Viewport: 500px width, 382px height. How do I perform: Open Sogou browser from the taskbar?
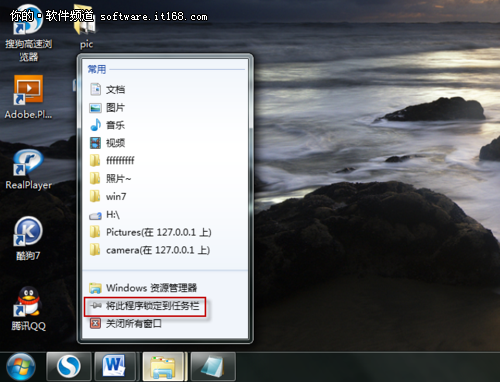click(x=69, y=367)
